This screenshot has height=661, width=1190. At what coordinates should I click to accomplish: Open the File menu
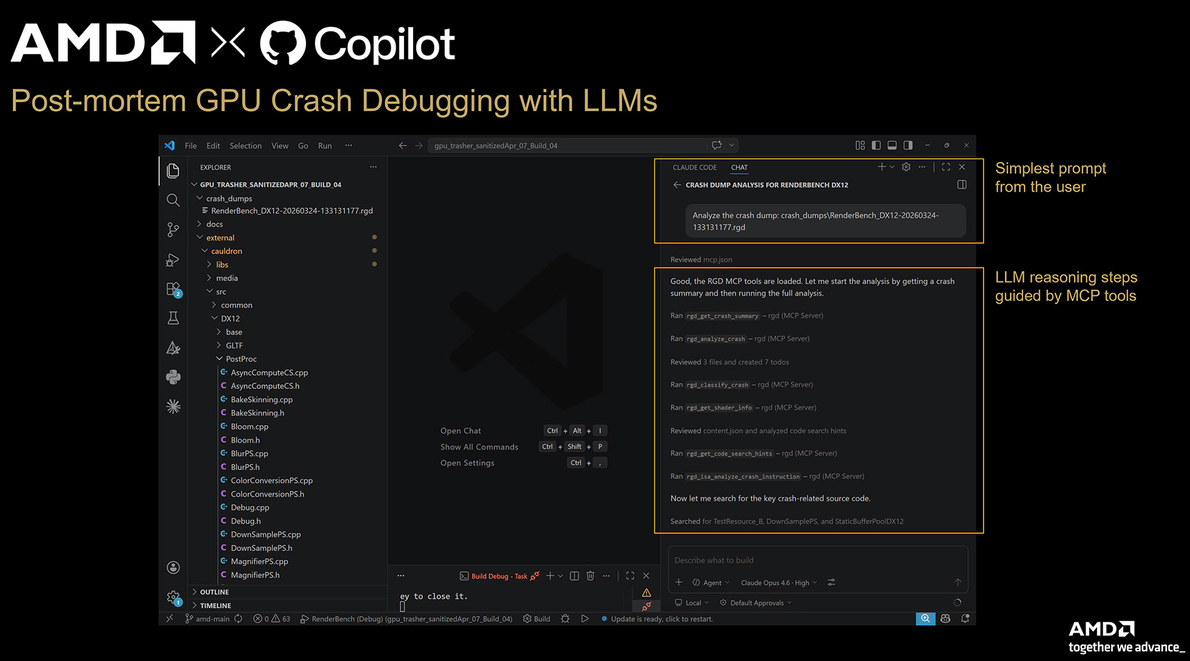pos(190,146)
